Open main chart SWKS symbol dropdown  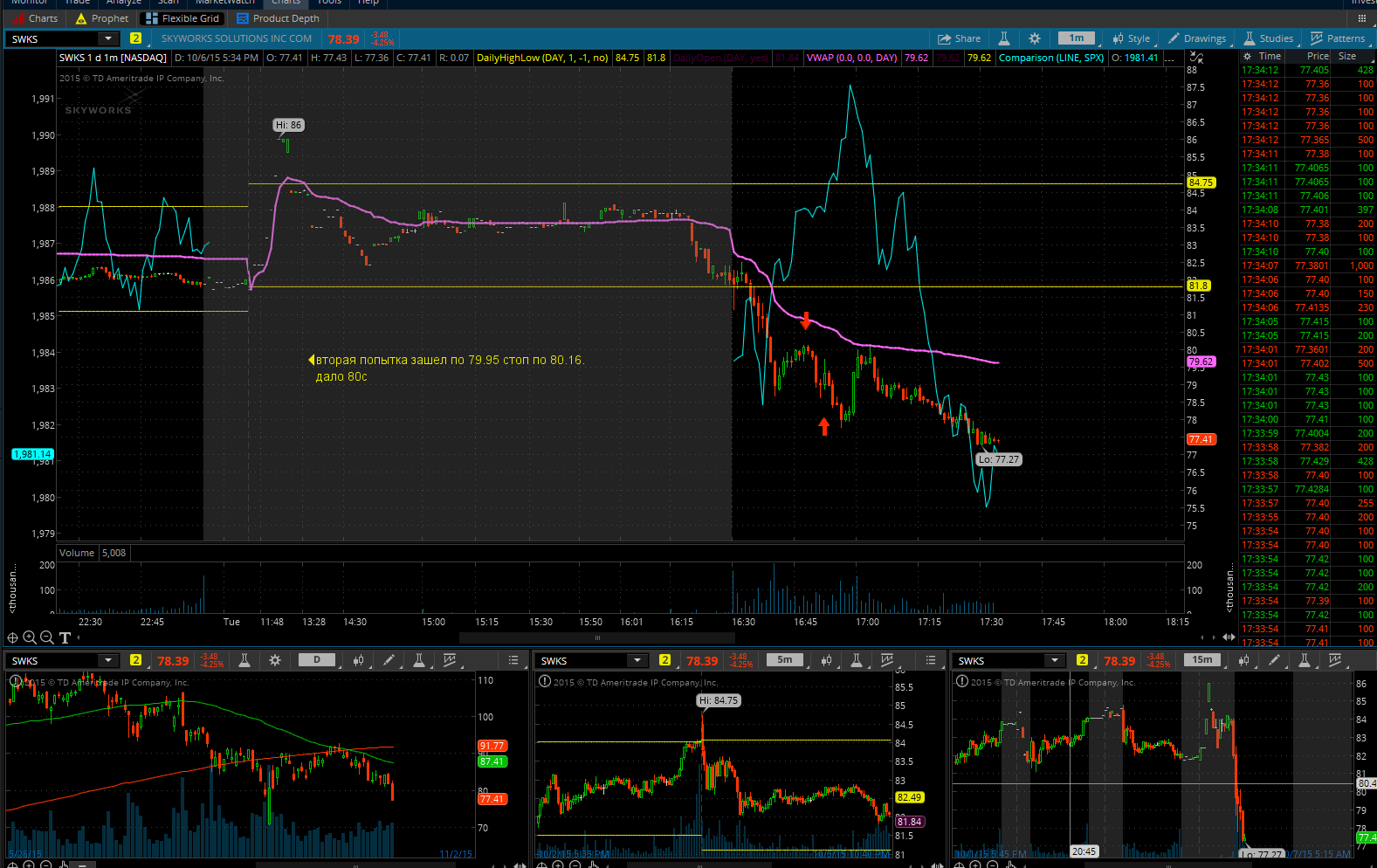(108, 38)
